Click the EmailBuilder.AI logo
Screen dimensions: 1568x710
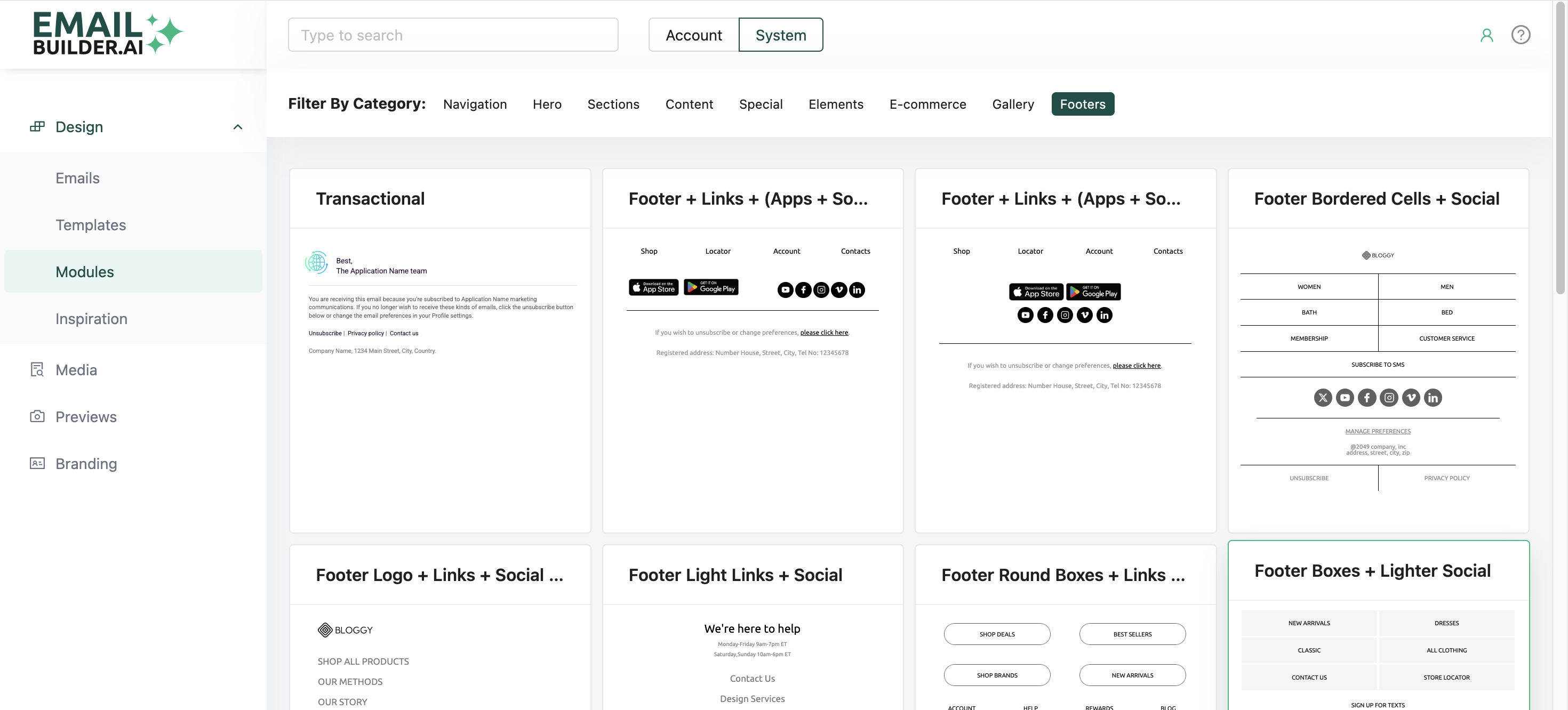(x=108, y=34)
